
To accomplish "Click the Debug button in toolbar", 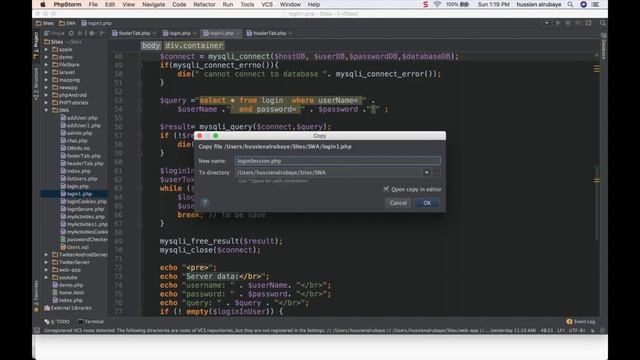I will click(568, 23).
